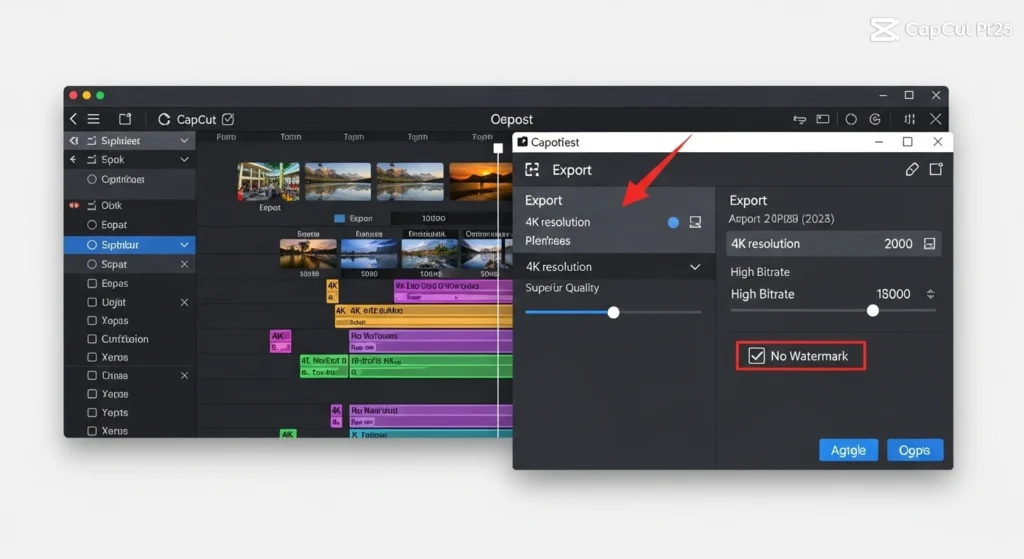Select the Sopat radio option
This screenshot has width=1024, height=559.
[91, 264]
